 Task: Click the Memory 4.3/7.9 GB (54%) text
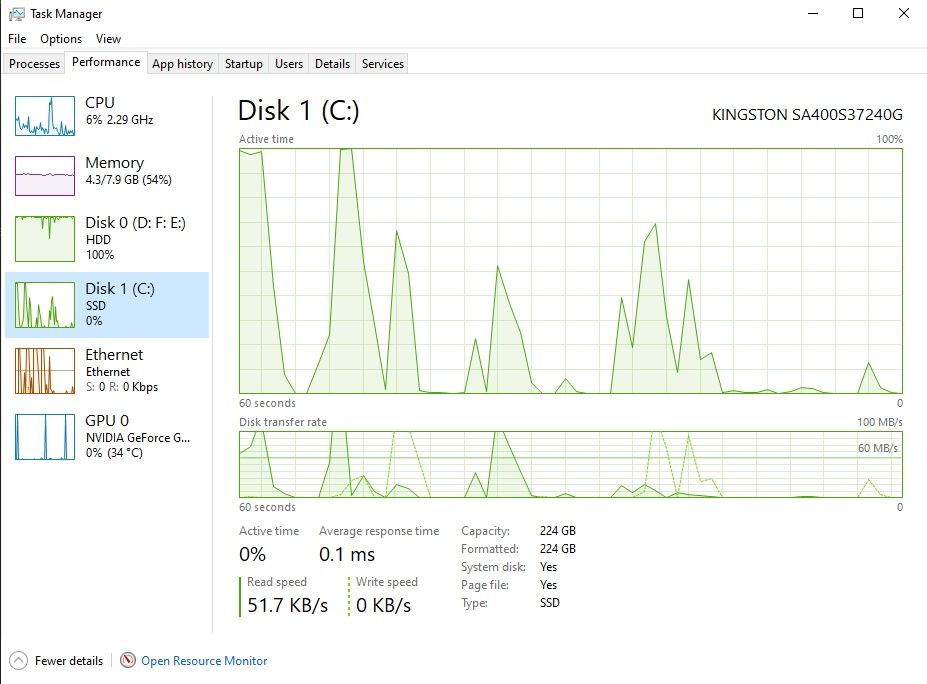click(128, 180)
